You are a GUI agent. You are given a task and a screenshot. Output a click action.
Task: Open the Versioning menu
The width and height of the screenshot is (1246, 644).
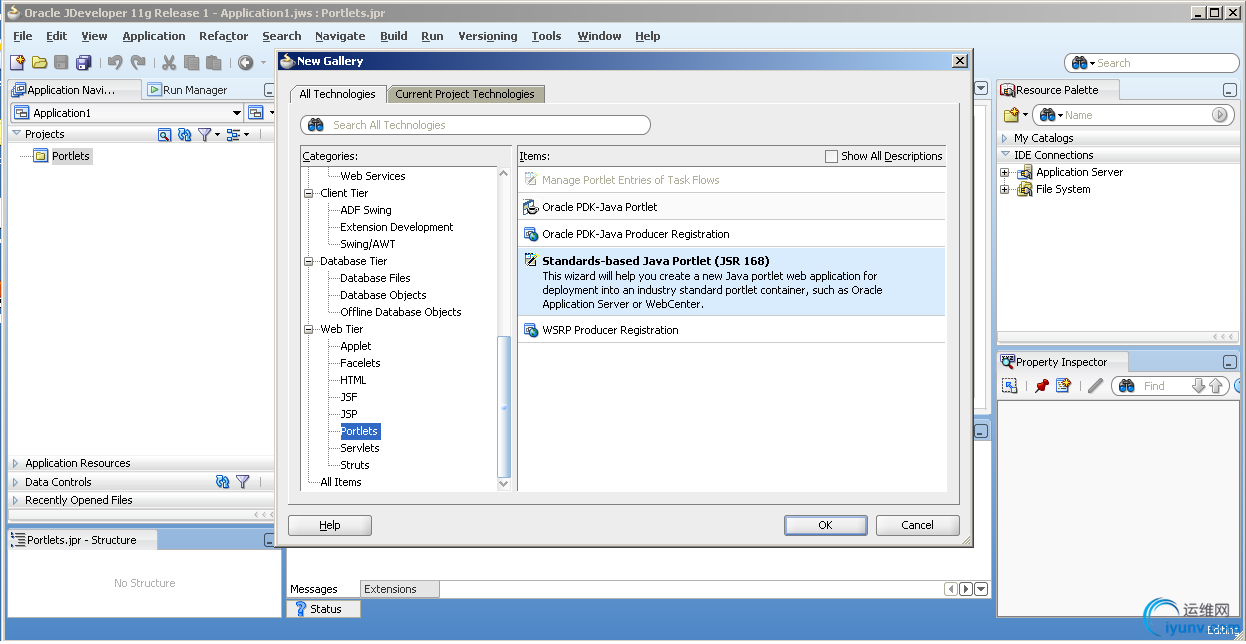pos(488,36)
